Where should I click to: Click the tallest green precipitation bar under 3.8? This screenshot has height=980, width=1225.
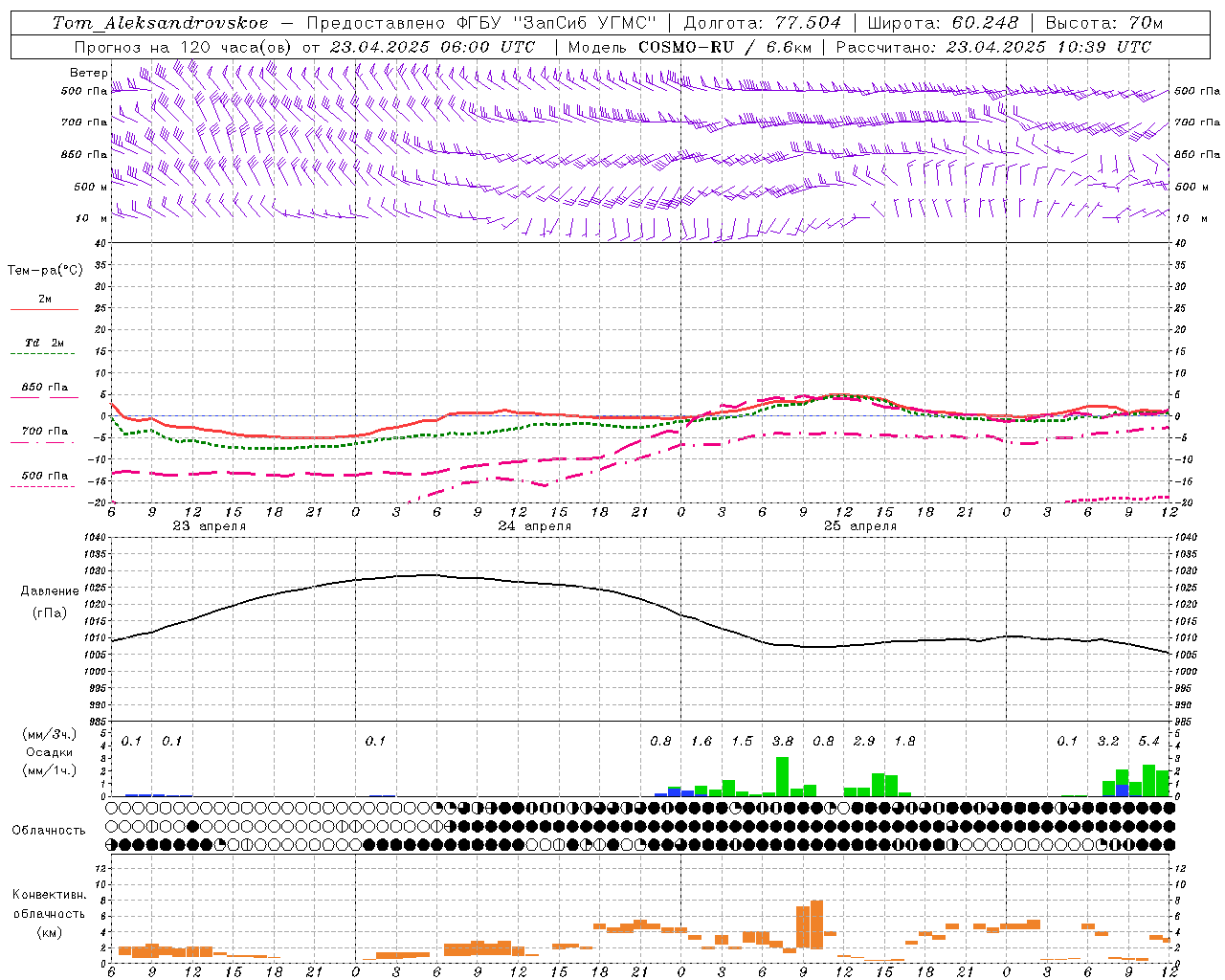[782, 776]
